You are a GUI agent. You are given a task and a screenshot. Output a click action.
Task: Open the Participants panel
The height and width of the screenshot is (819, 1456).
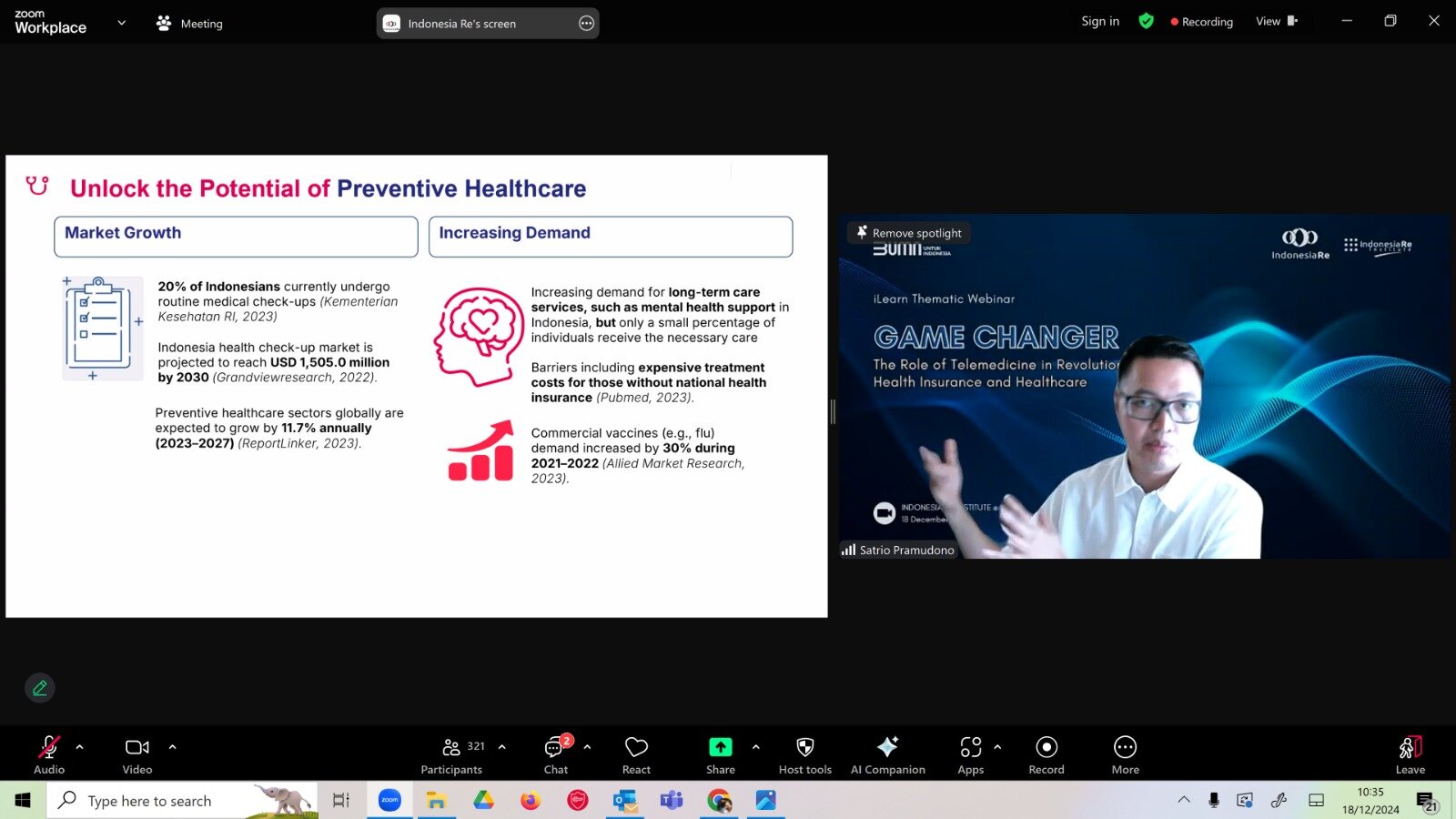tap(452, 754)
